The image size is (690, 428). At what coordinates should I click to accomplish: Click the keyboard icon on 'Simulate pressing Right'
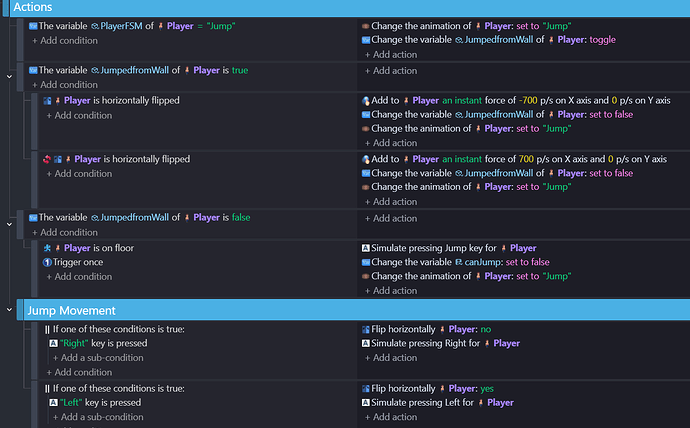366,343
